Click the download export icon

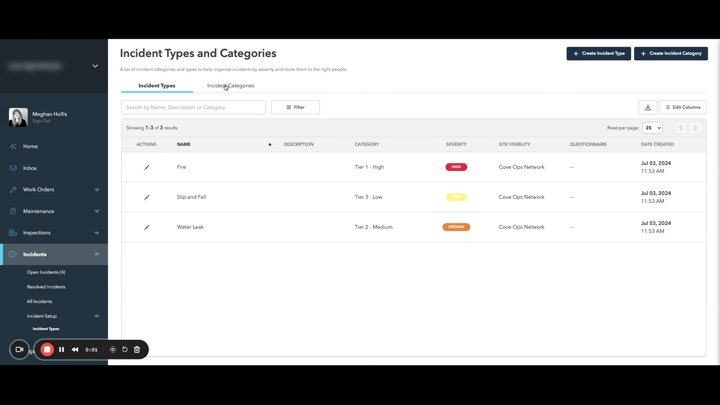pyautogui.click(x=647, y=107)
